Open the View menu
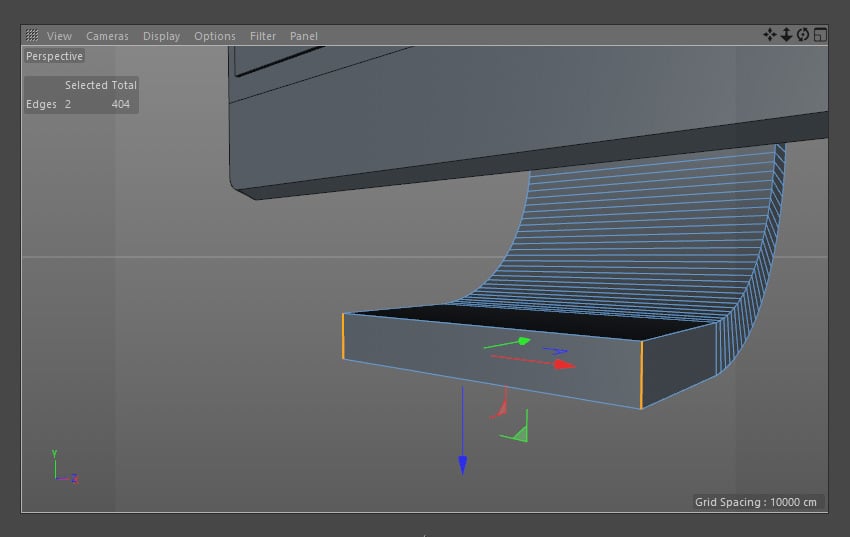Viewport: 850px width, 537px height. (x=59, y=36)
